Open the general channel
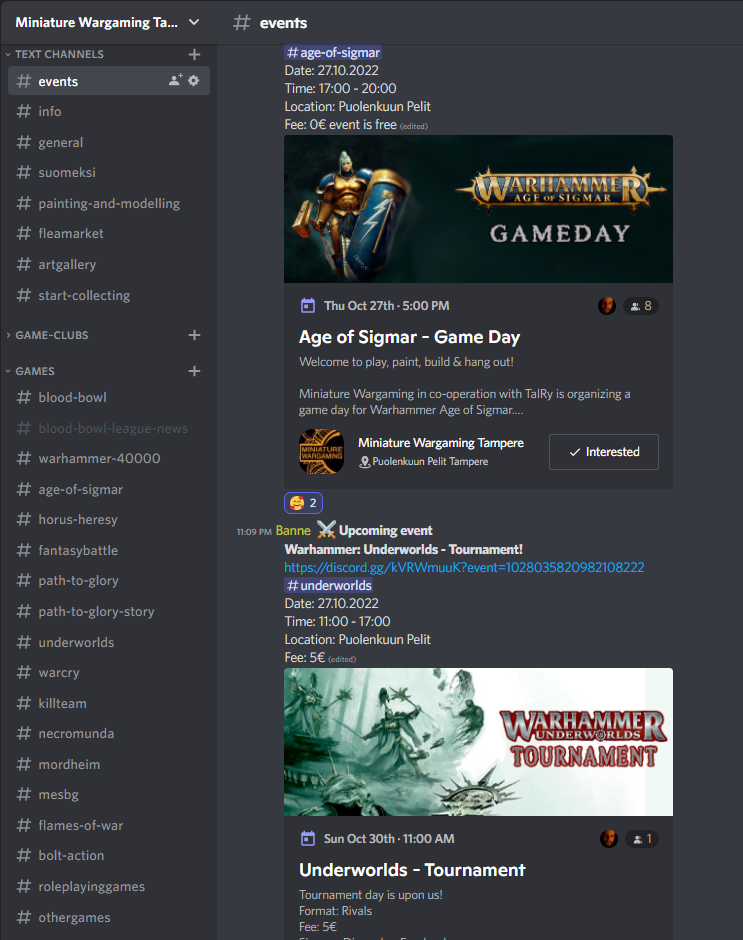This screenshot has height=940, width=743. pyautogui.click(x=109, y=143)
